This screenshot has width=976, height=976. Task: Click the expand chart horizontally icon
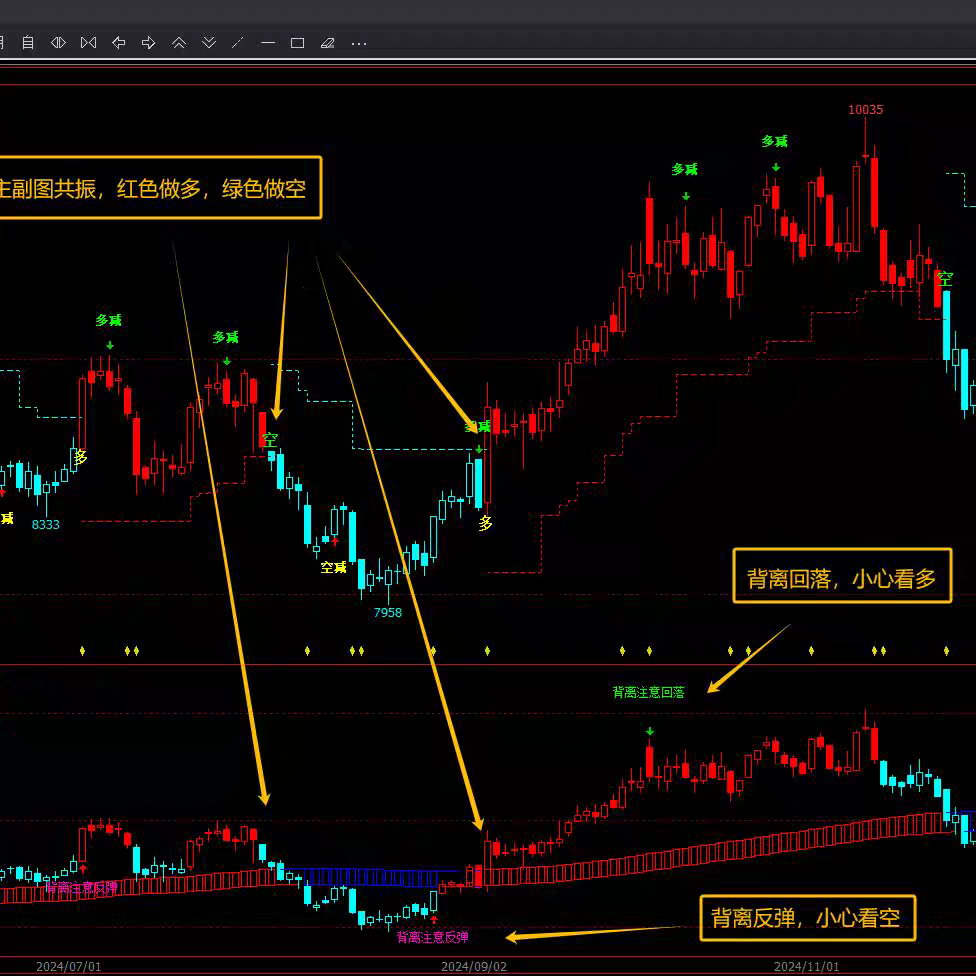point(58,43)
